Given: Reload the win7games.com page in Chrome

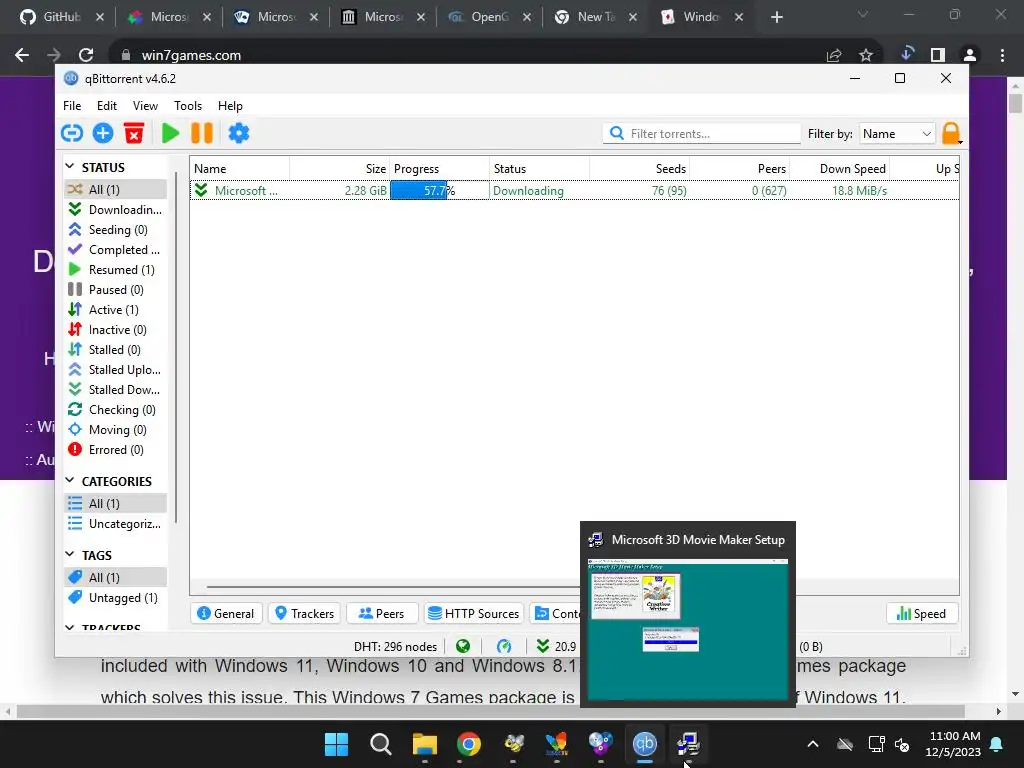Looking at the screenshot, I should pyautogui.click(x=86, y=55).
